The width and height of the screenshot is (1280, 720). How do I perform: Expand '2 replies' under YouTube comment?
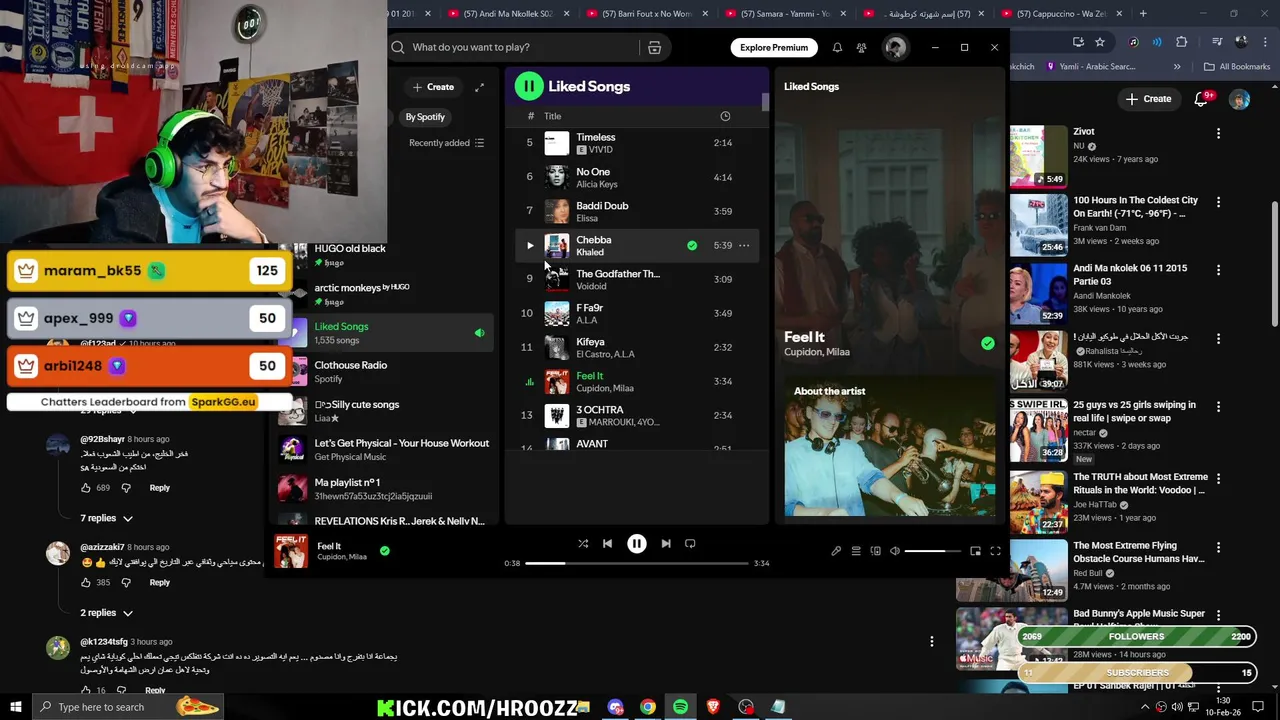coord(107,613)
